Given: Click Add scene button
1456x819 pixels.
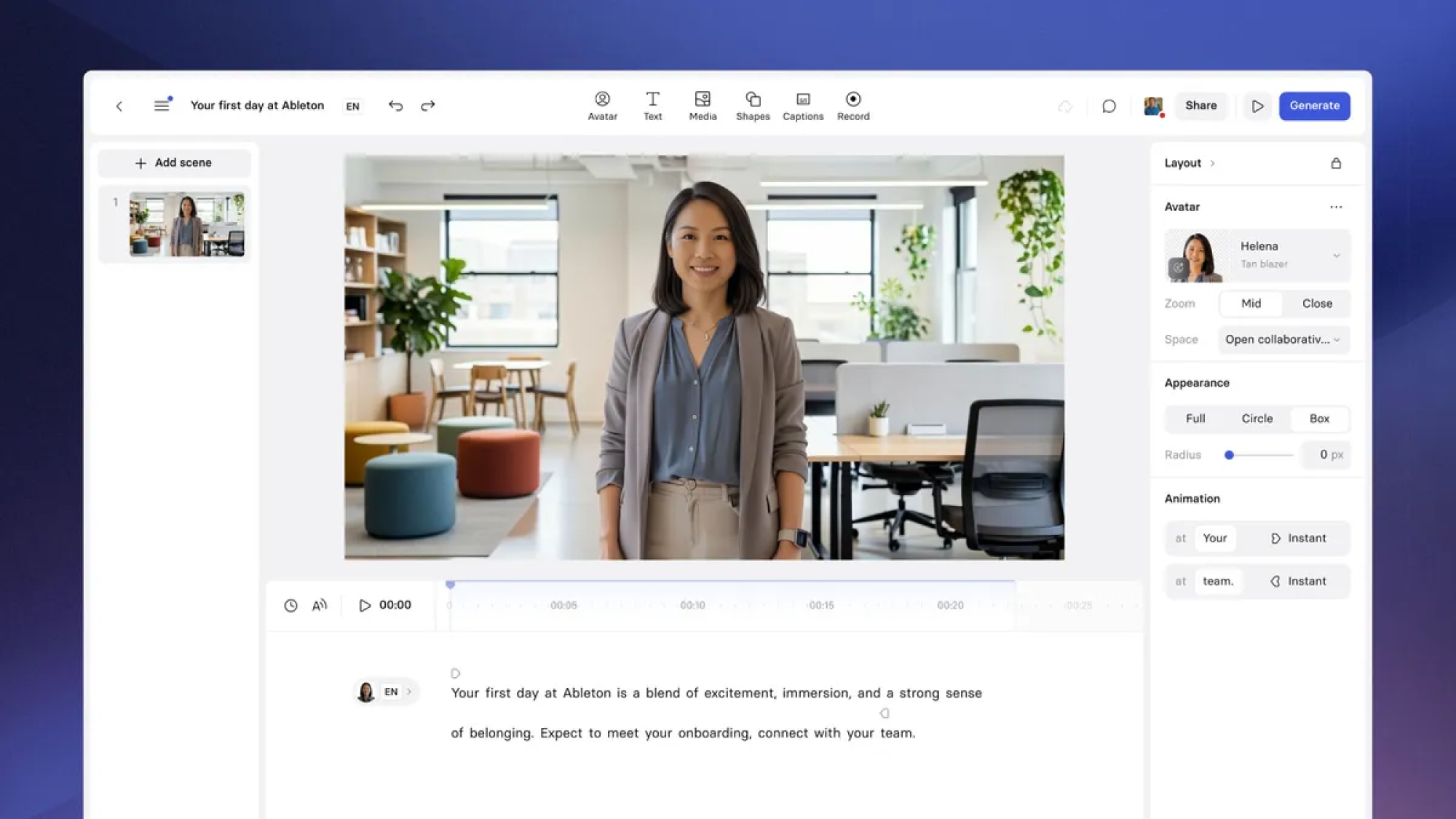Looking at the screenshot, I should [x=174, y=163].
